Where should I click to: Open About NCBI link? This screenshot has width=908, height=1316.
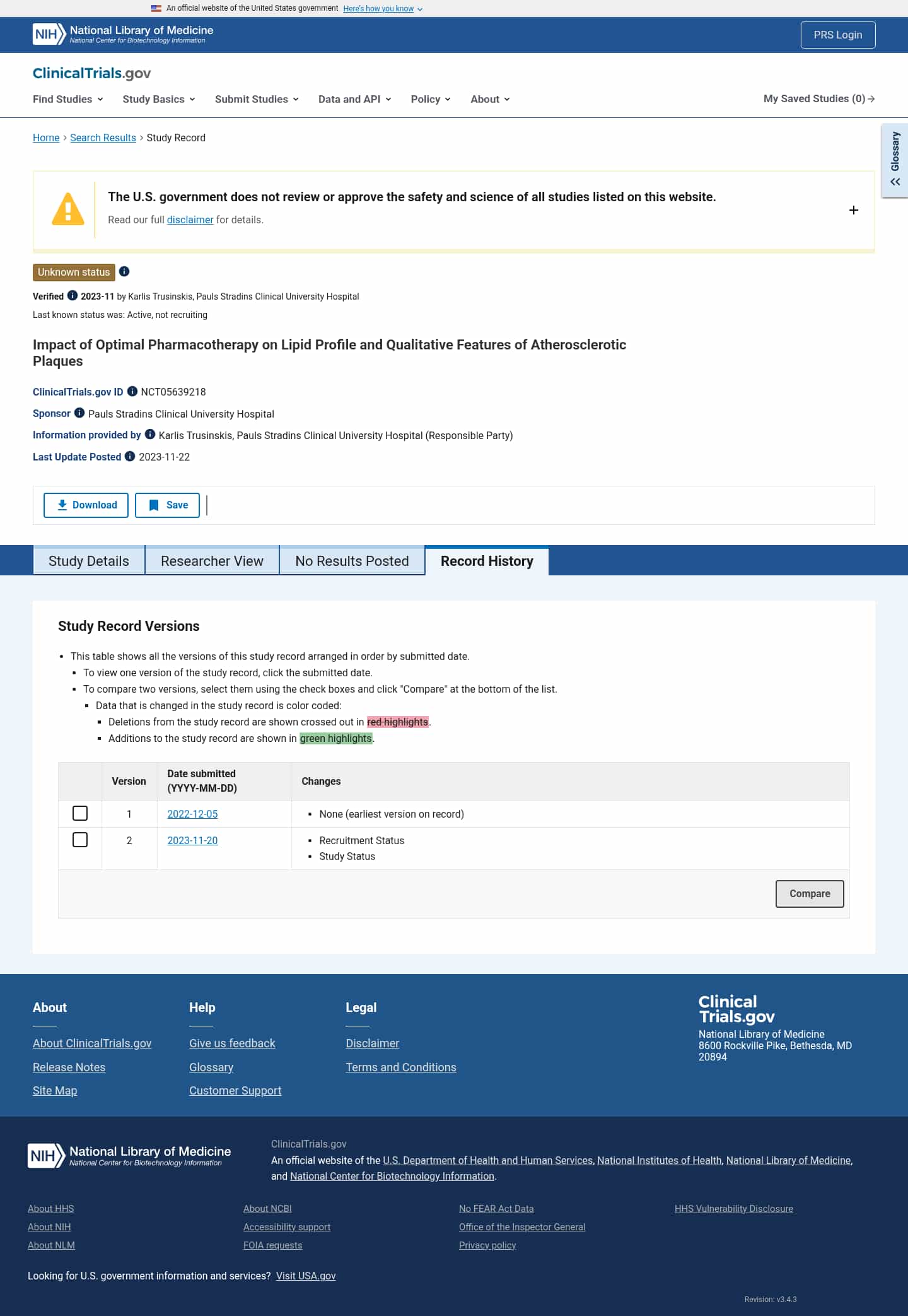(267, 1209)
